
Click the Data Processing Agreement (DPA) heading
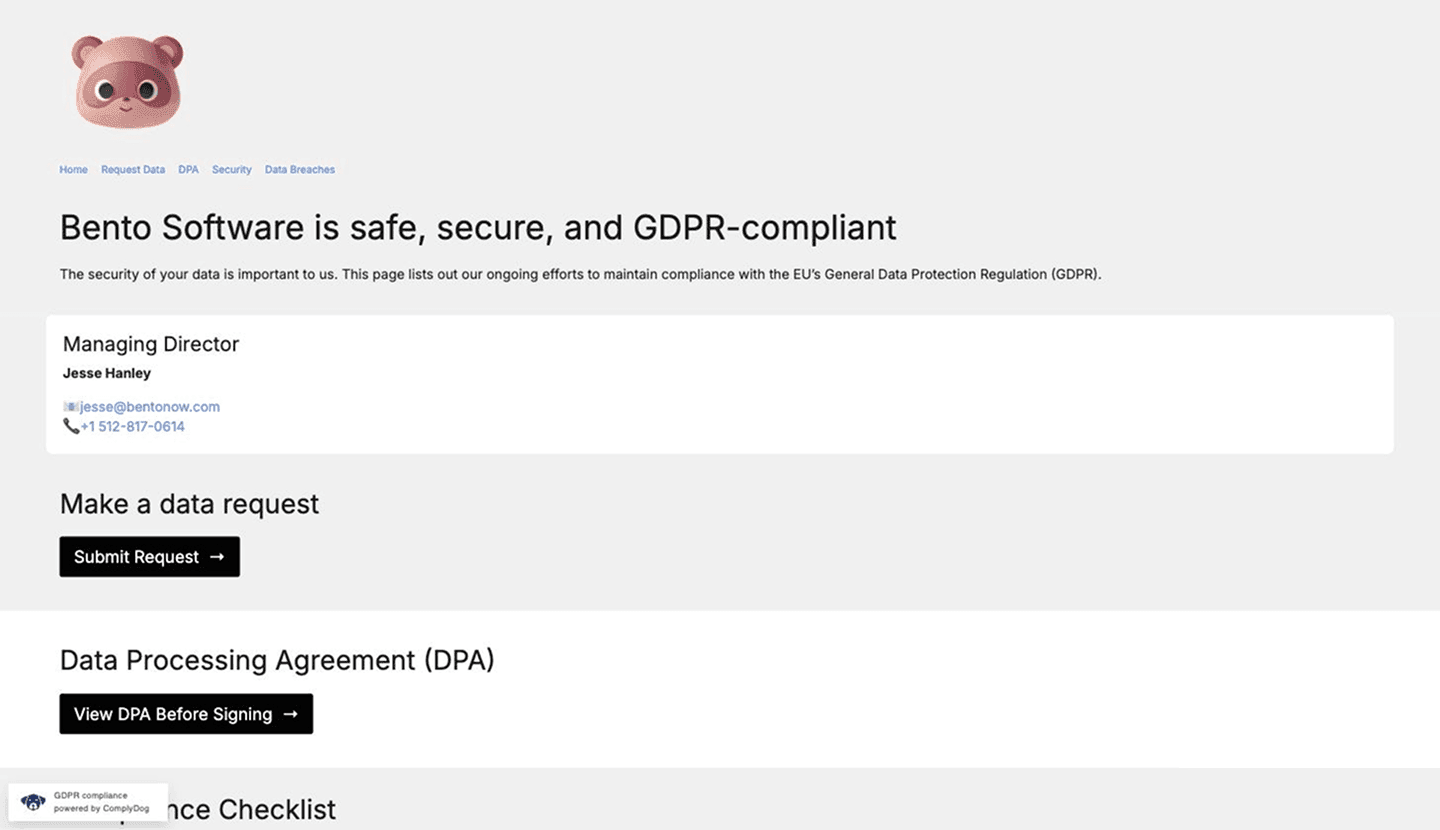[277, 661]
